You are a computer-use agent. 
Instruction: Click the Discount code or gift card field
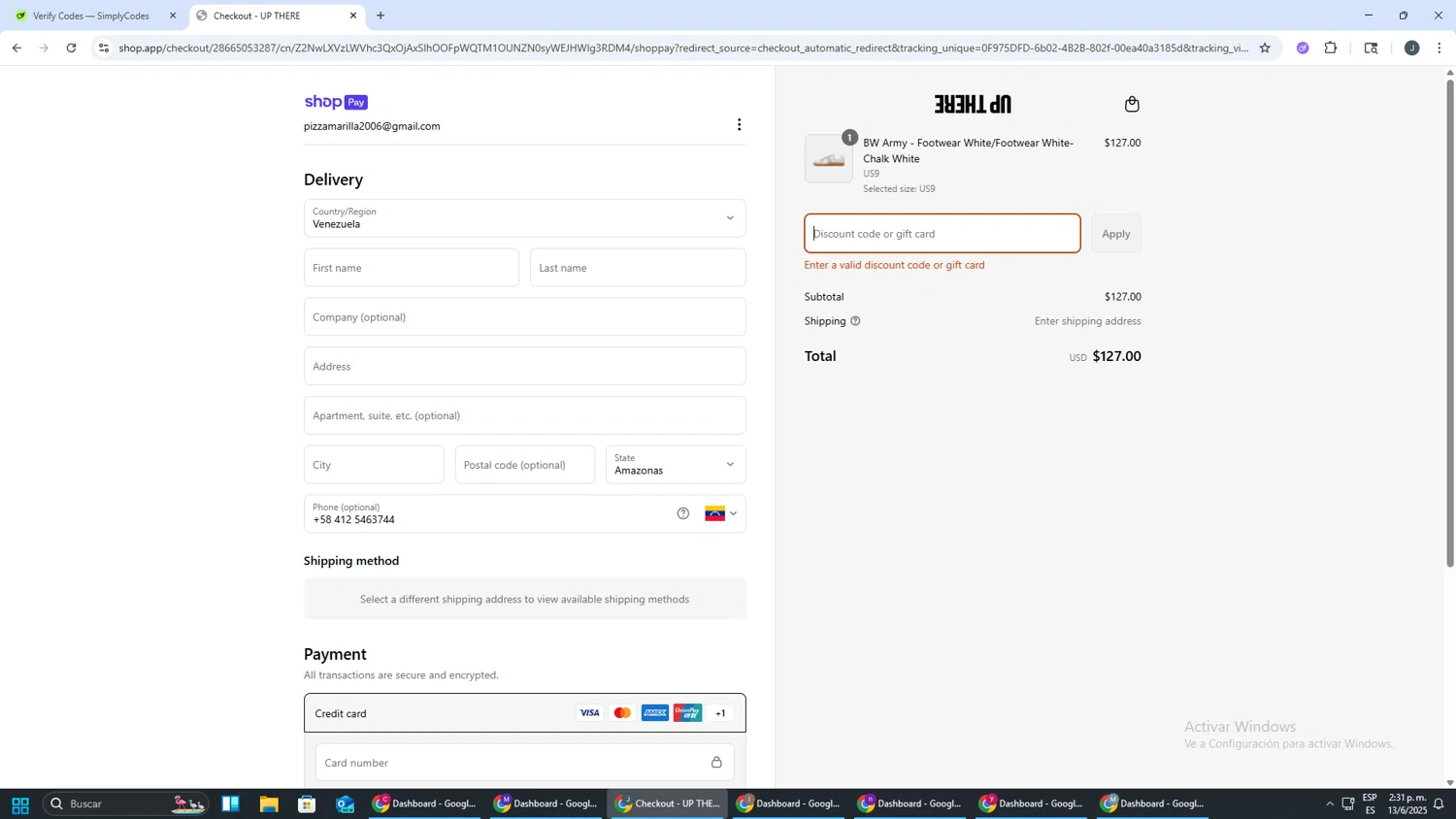(942, 234)
